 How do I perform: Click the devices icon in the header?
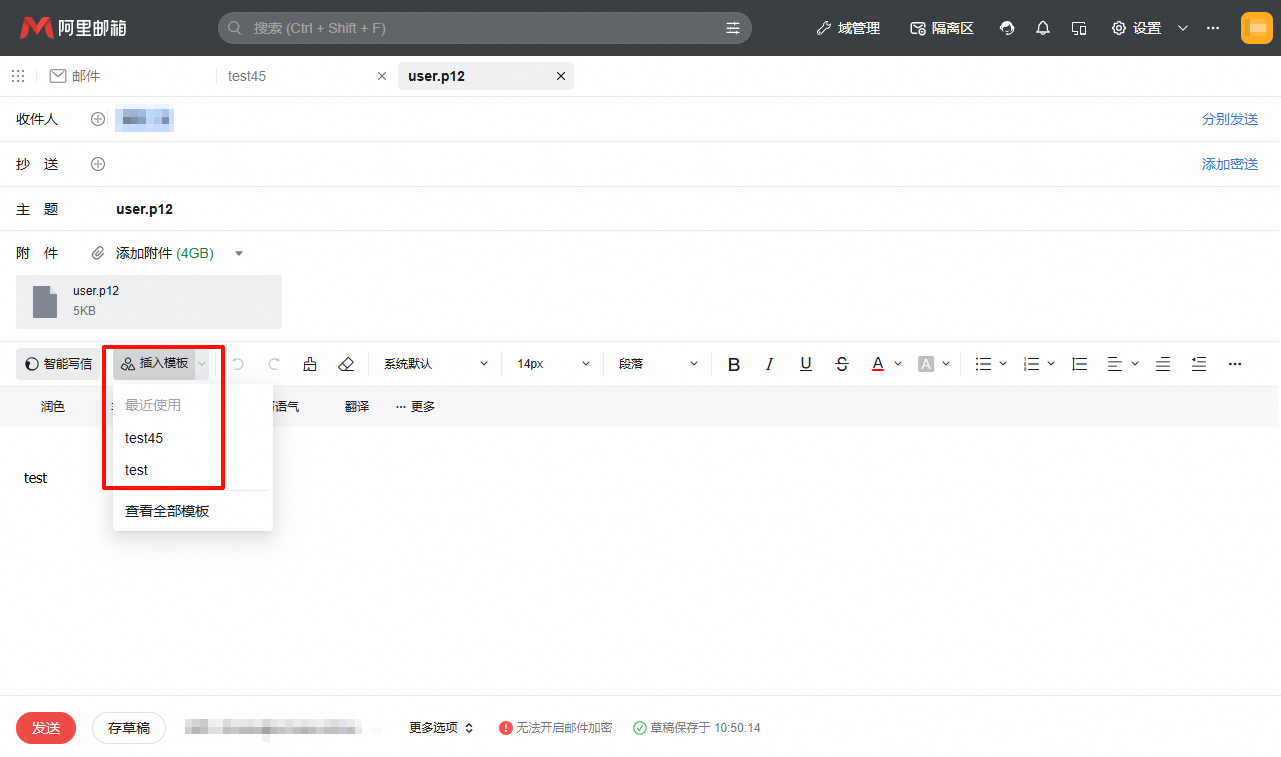pos(1079,28)
